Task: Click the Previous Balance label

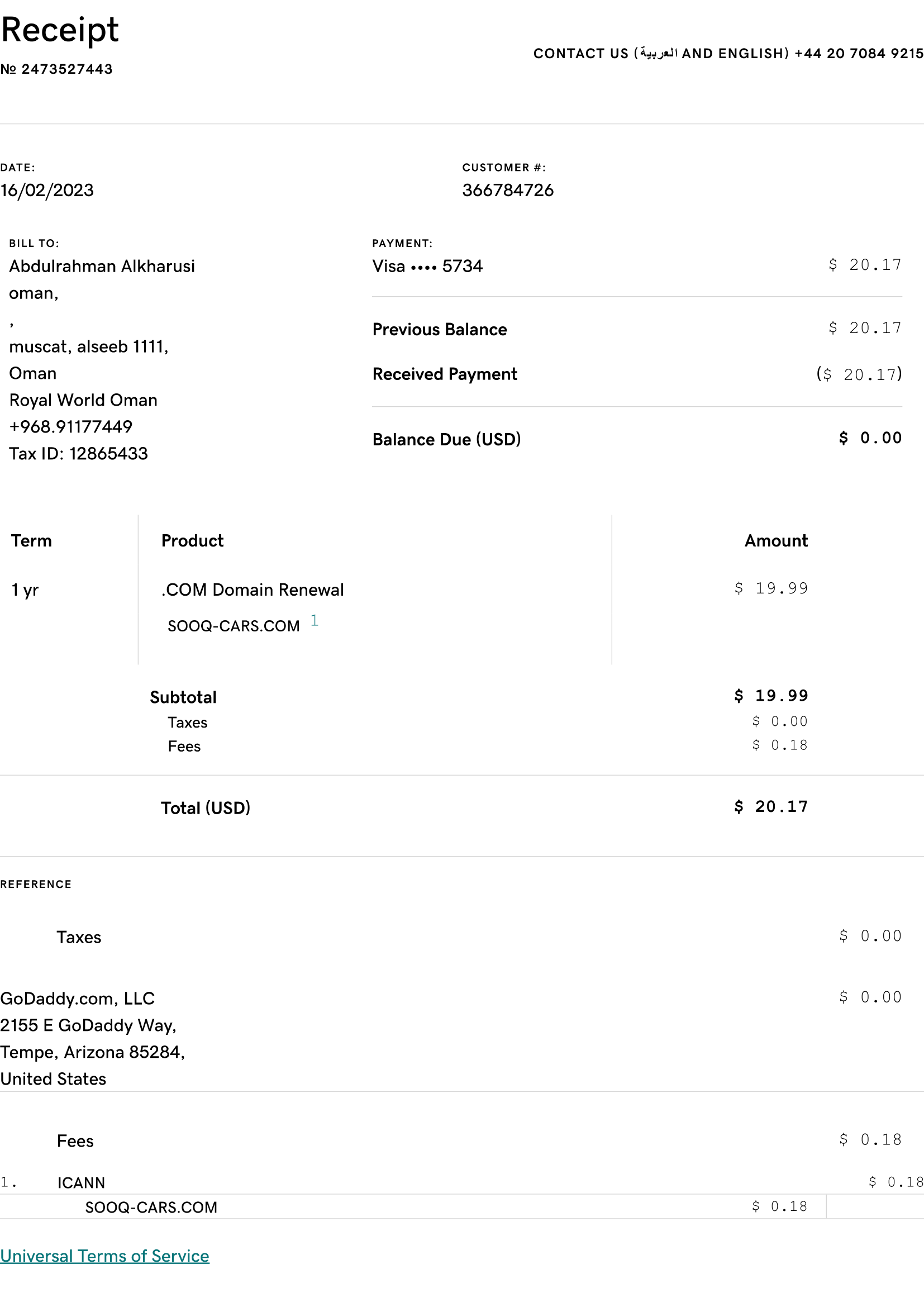Action: tap(439, 329)
